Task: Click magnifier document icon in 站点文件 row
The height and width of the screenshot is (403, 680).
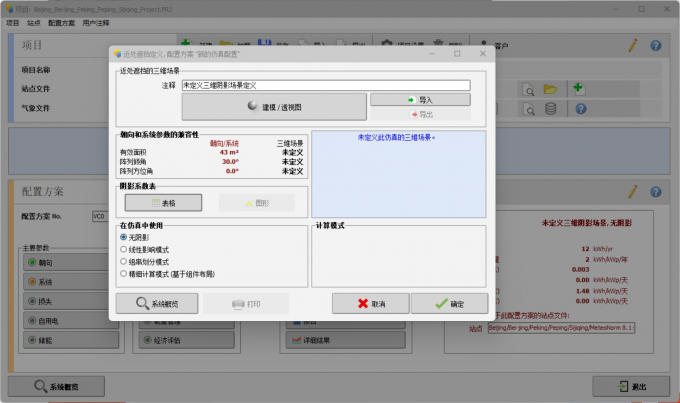Action: [x=529, y=90]
